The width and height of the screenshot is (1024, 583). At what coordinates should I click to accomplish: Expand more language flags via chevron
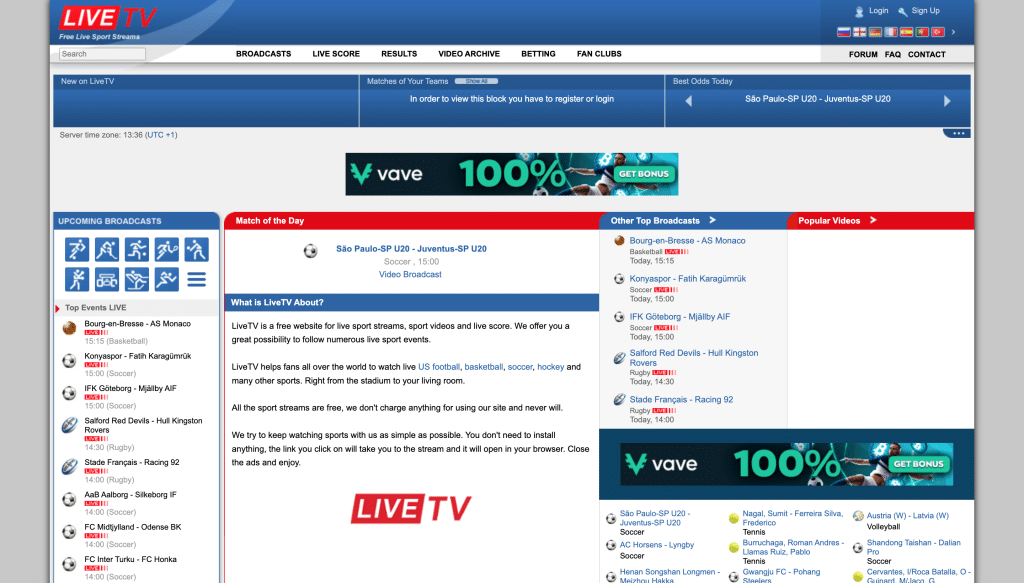953,32
